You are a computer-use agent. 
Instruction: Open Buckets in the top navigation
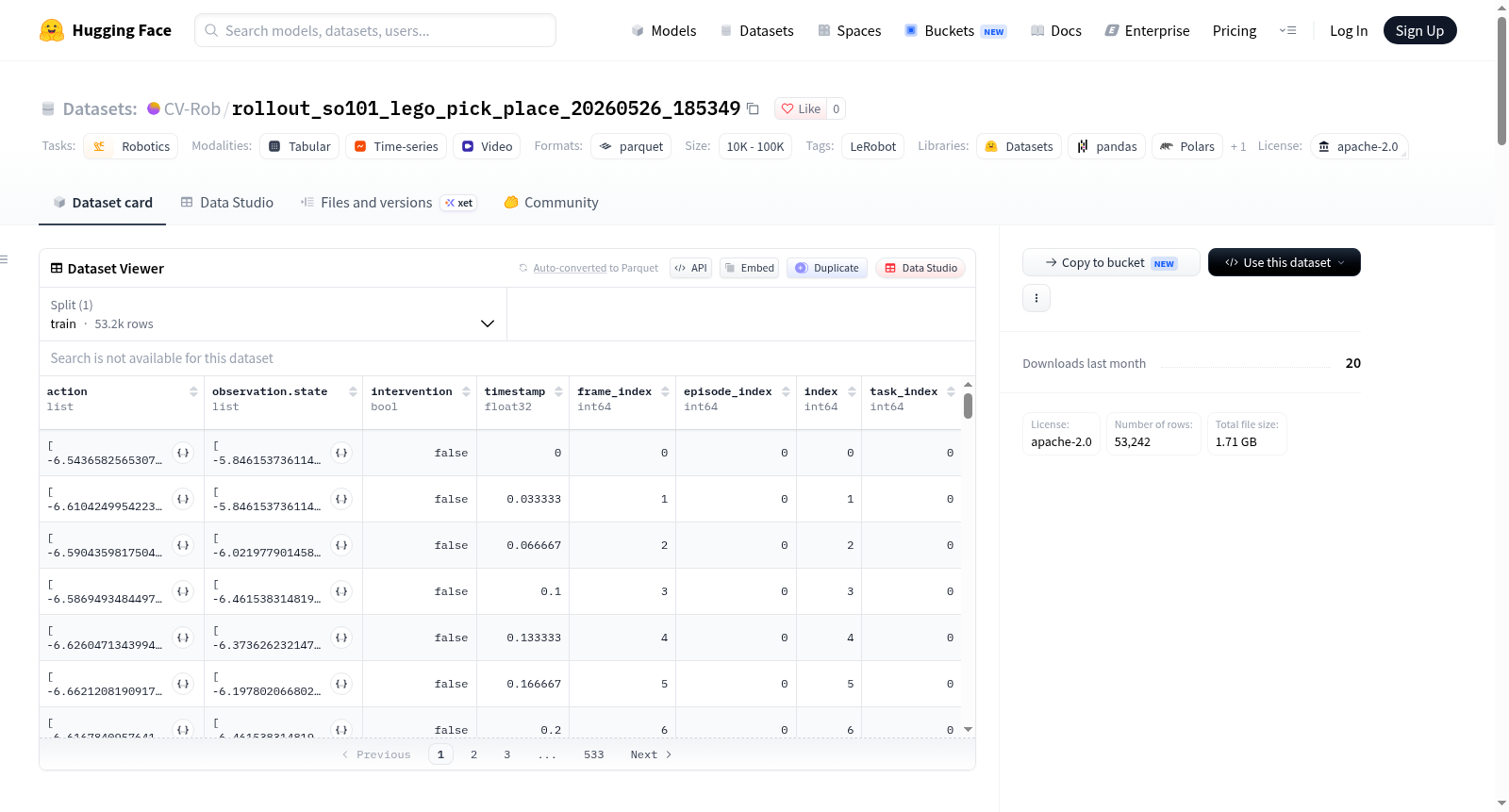(955, 30)
